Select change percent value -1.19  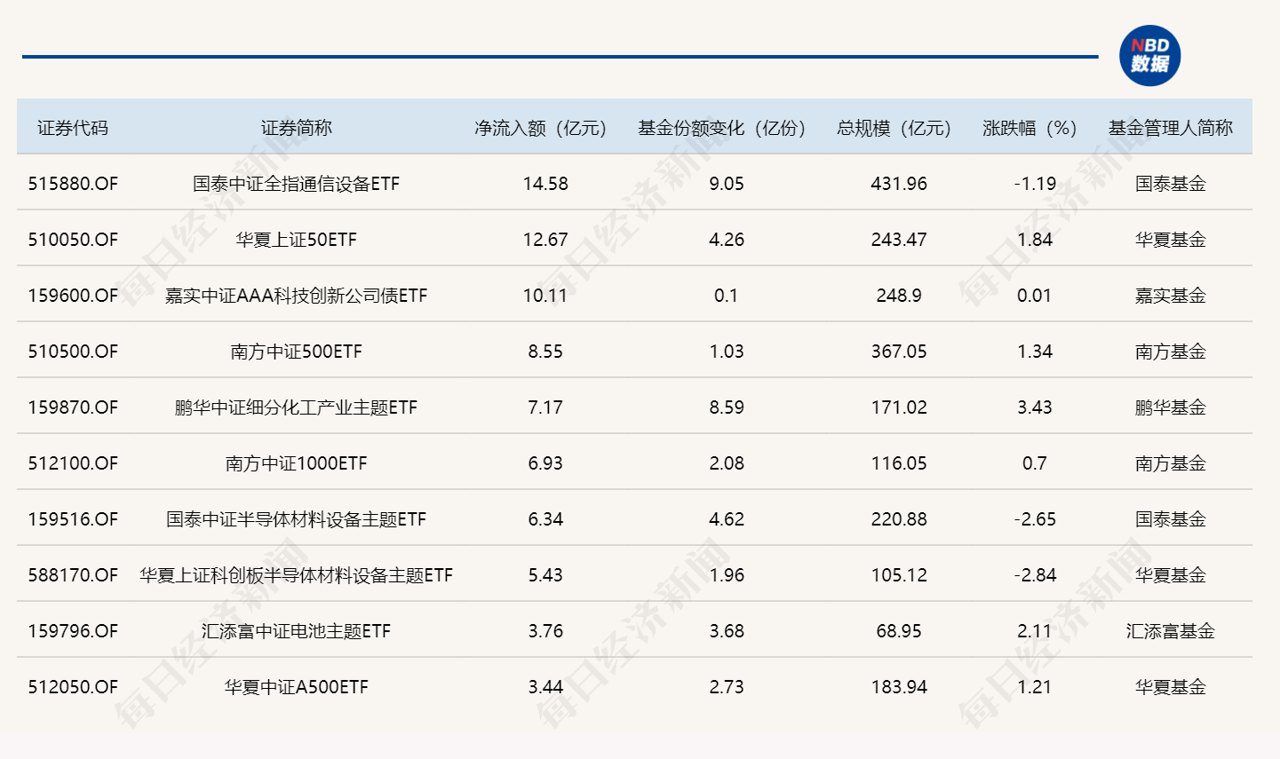pyautogui.click(x=1034, y=184)
